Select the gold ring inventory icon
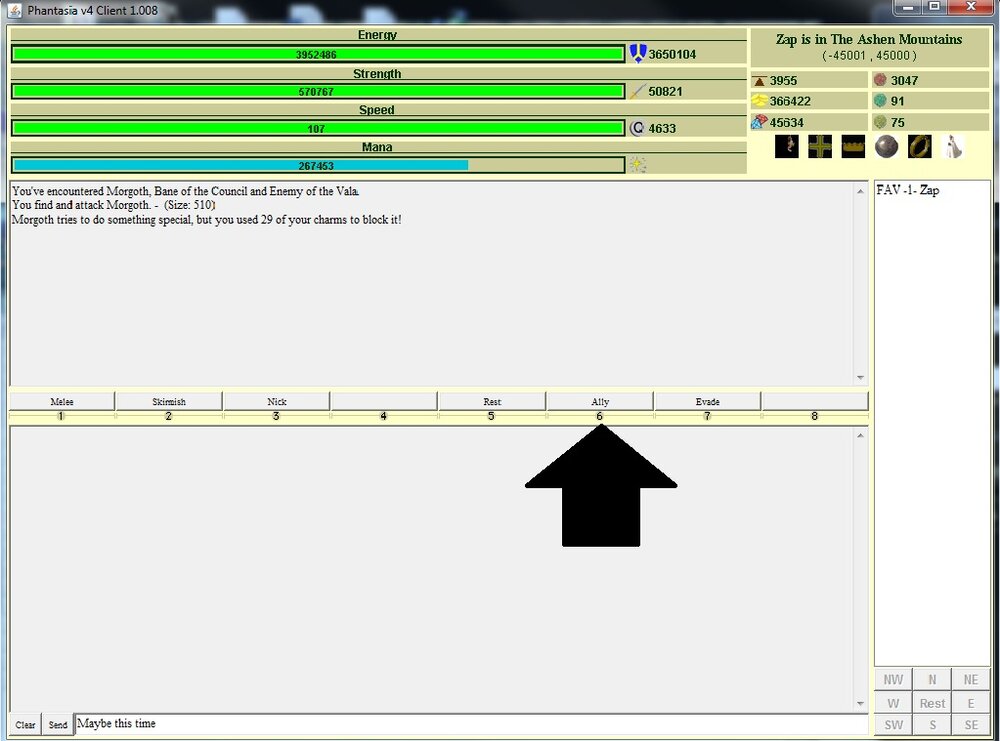Screen dimensions: 1000x741 click(917, 146)
